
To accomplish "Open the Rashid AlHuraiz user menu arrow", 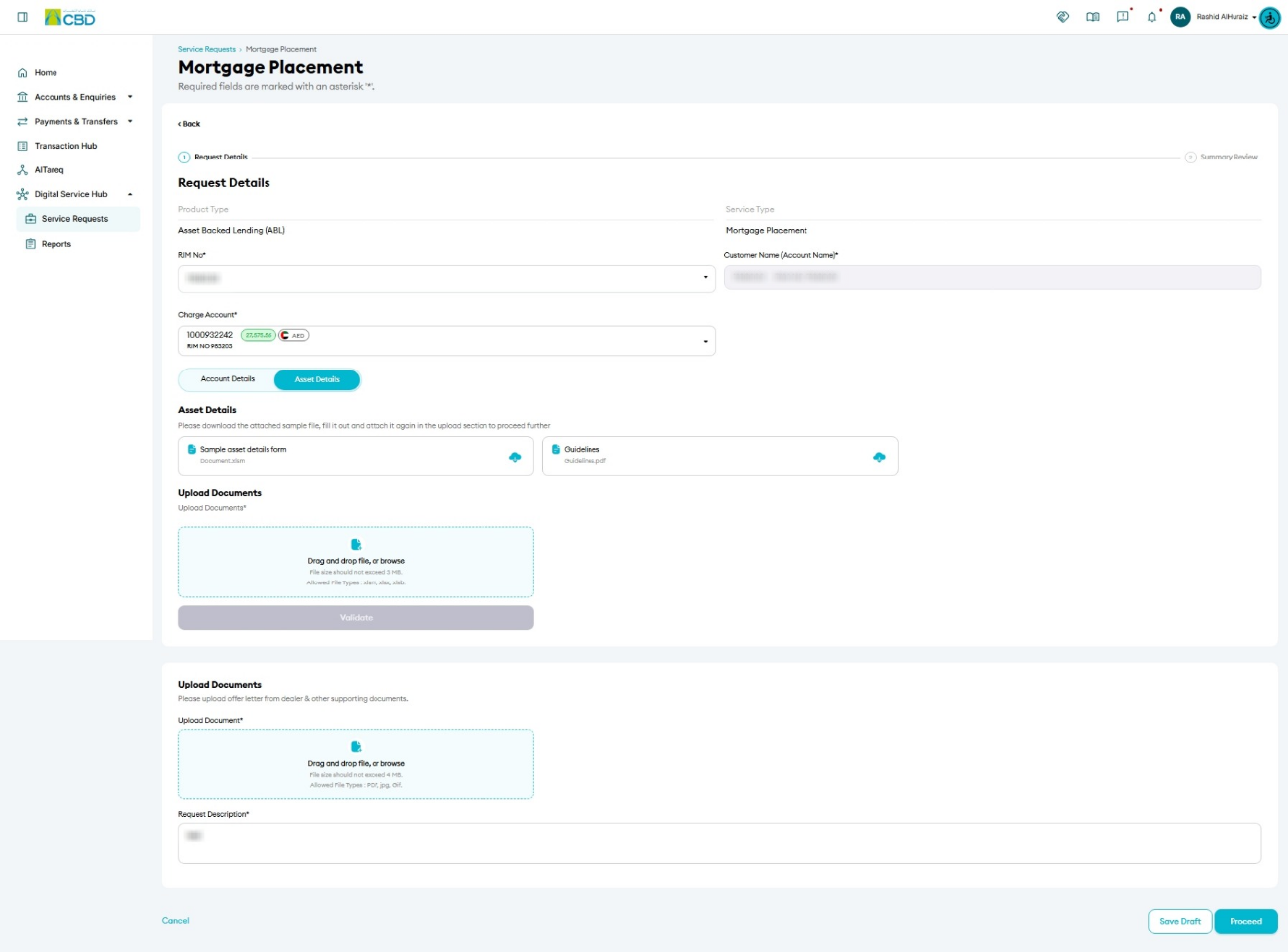I will (x=1254, y=17).
